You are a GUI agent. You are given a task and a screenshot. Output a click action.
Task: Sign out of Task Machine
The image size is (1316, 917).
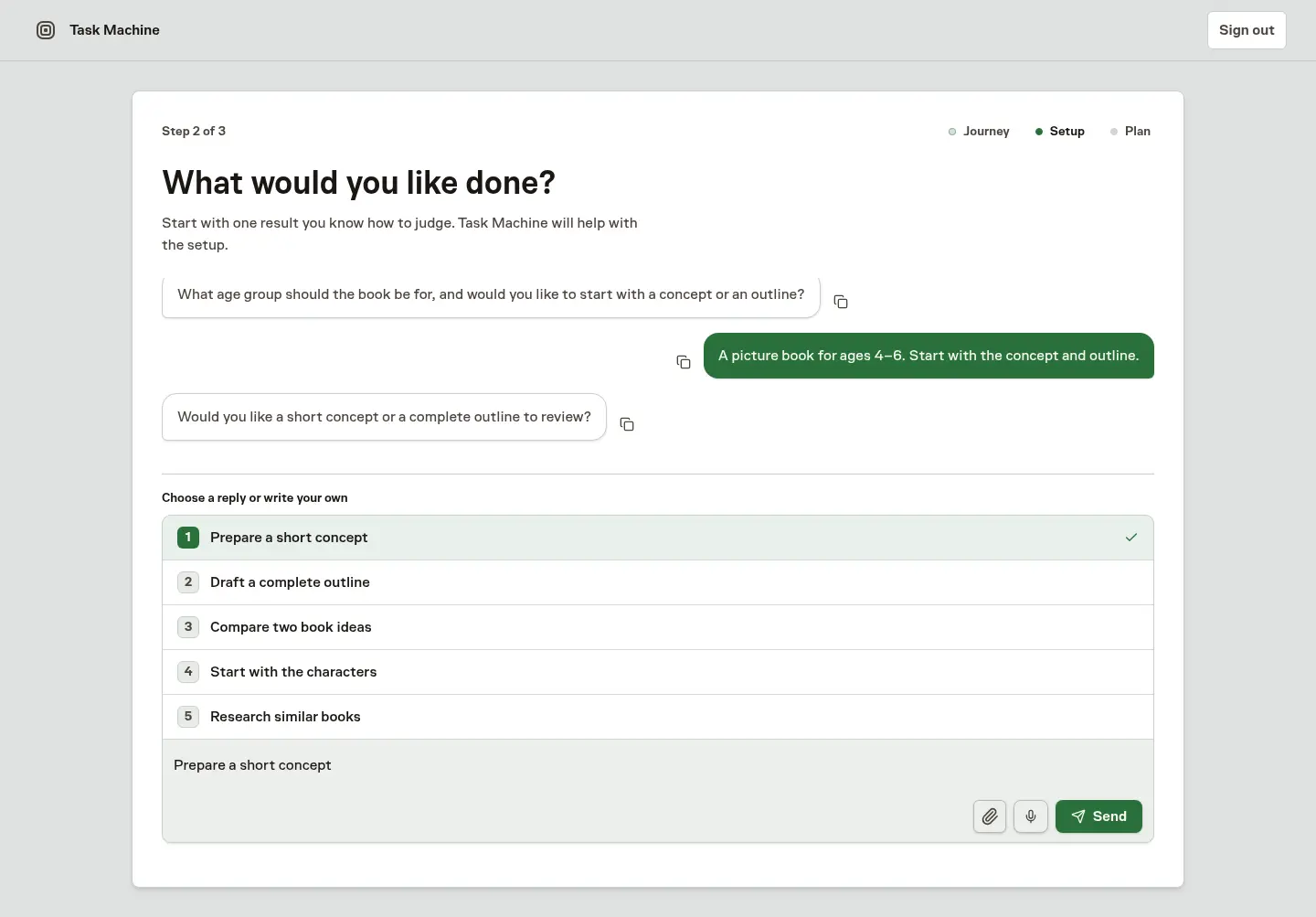1247,30
